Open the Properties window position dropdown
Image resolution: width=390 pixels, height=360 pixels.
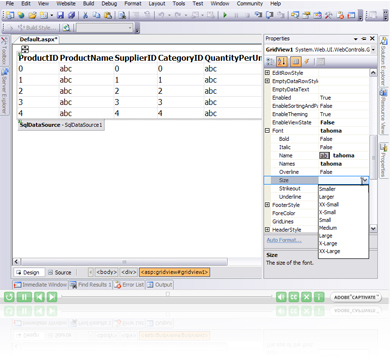pos(356,39)
